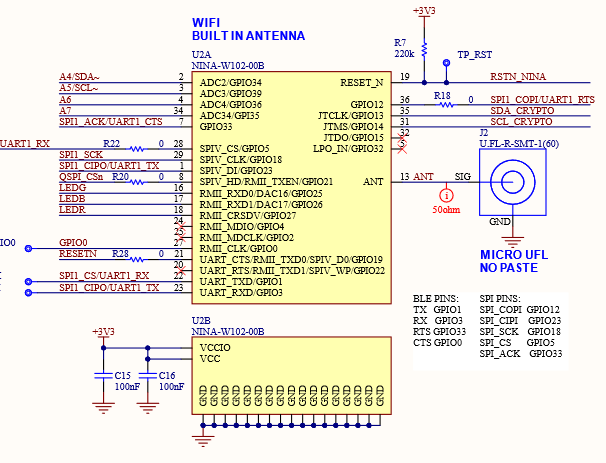Screen dimensions: 606x463
Task: Click test point on SPI1_CS/UART1_RX line
Action: 28,281
